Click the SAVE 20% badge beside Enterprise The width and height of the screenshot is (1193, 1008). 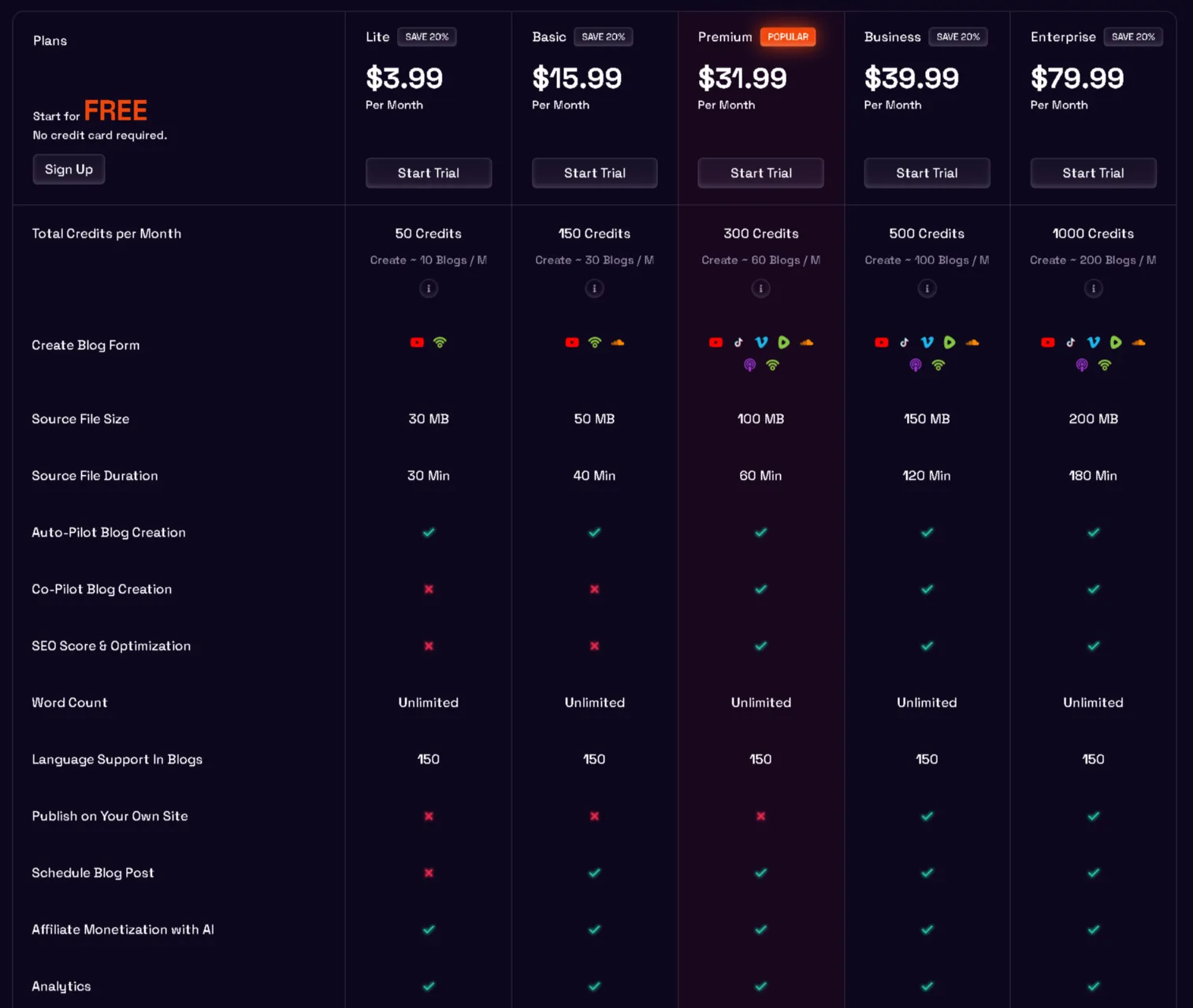point(1133,37)
